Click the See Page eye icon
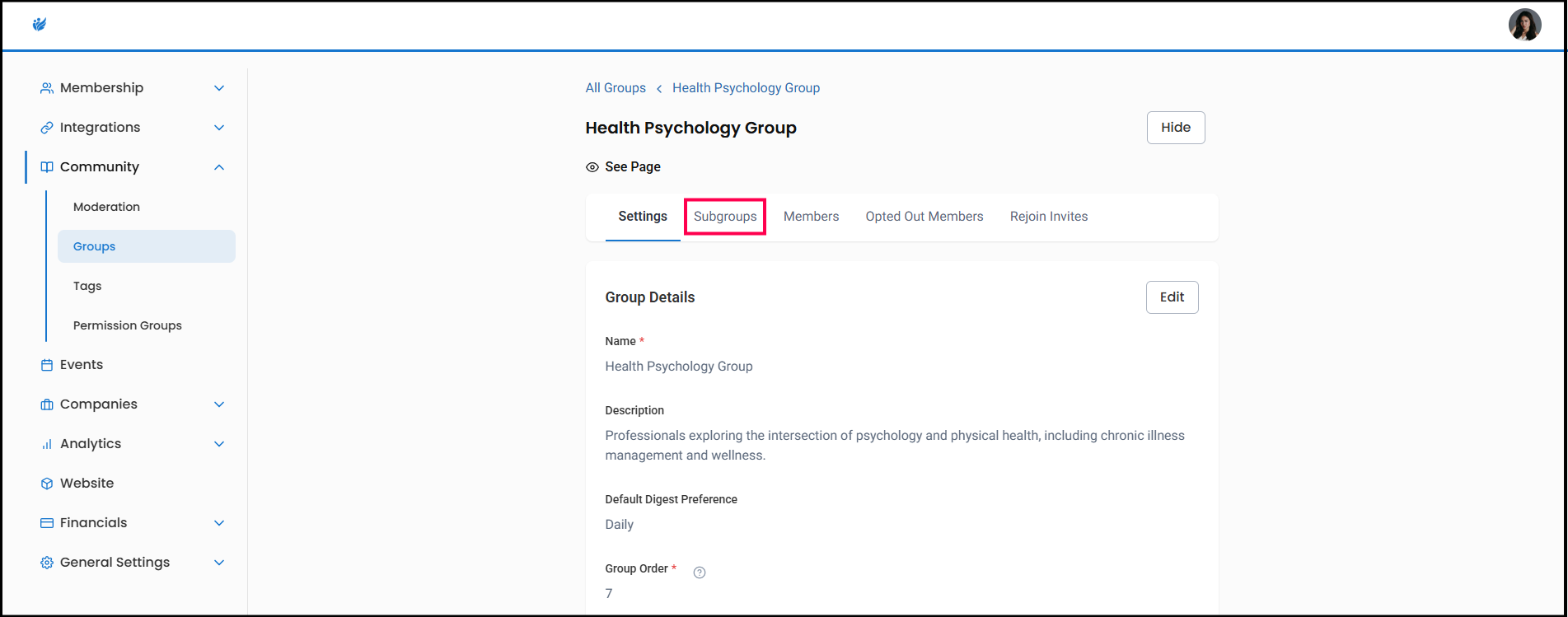Screen dimensions: 1568x617 [592, 167]
